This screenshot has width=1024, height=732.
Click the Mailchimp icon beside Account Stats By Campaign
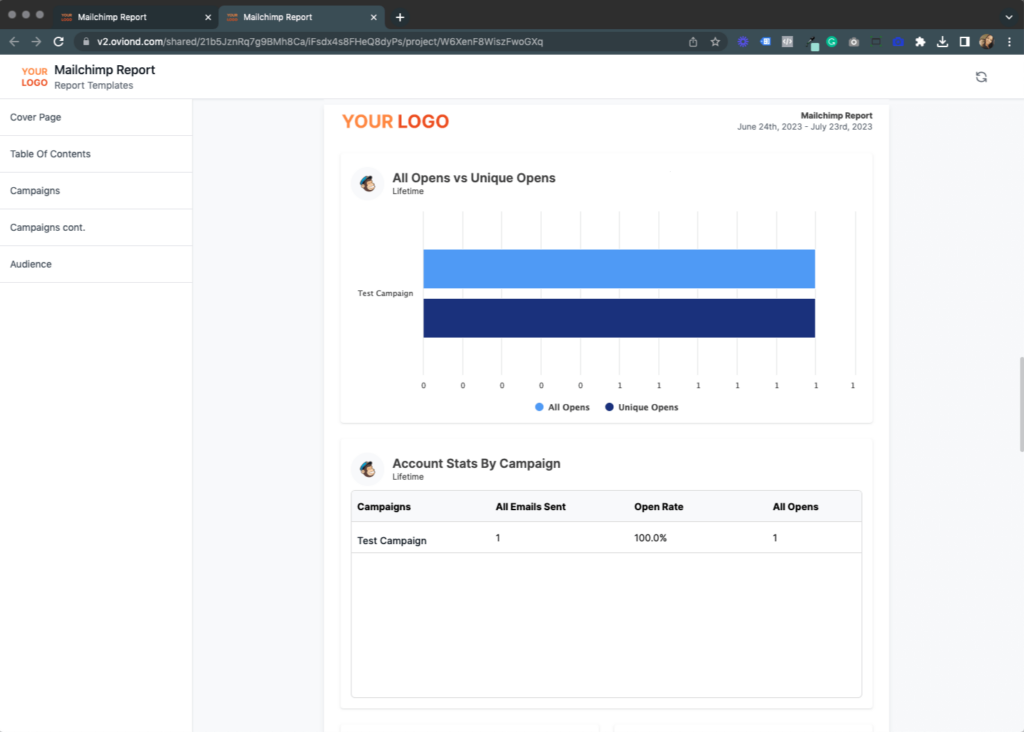[x=368, y=469]
